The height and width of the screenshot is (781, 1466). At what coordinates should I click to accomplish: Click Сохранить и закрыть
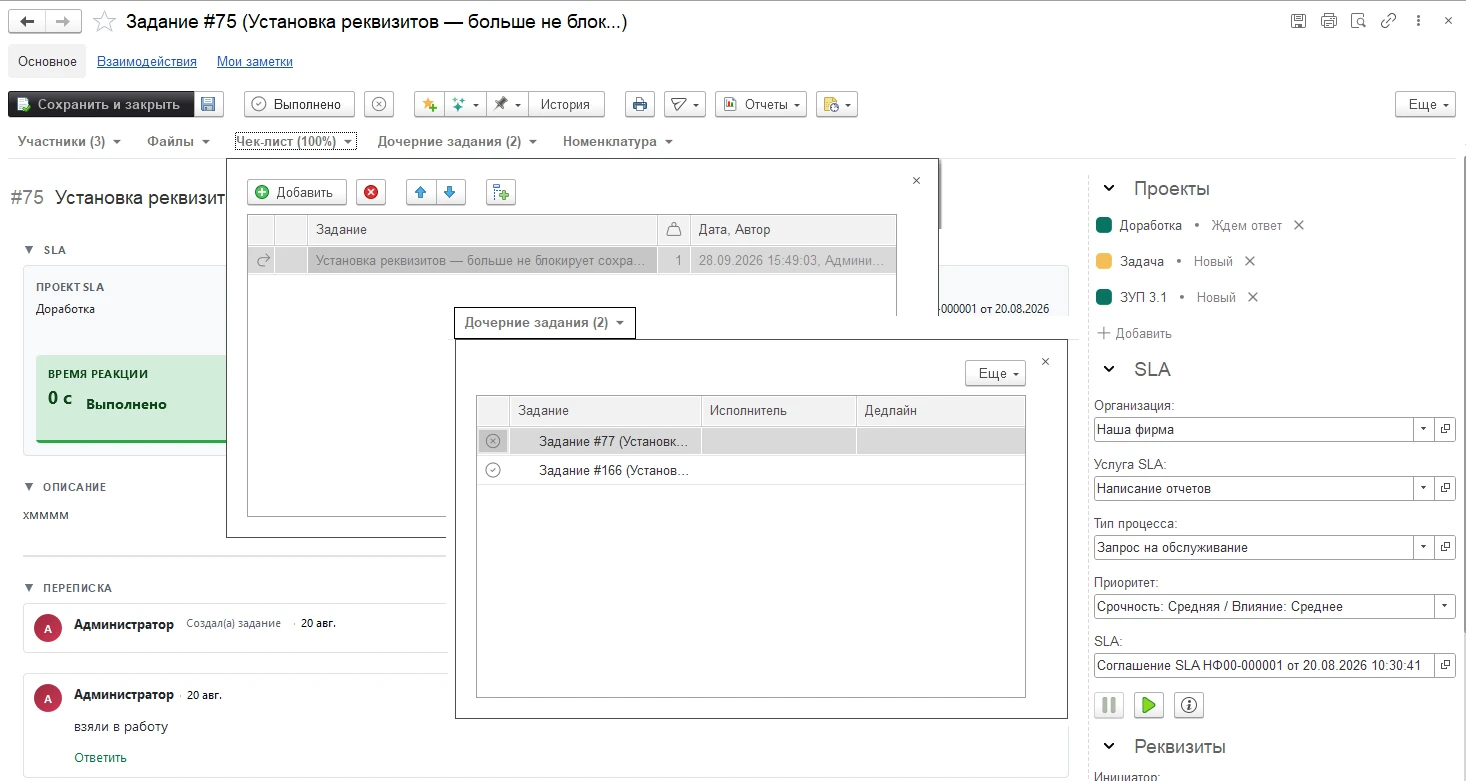pos(101,104)
